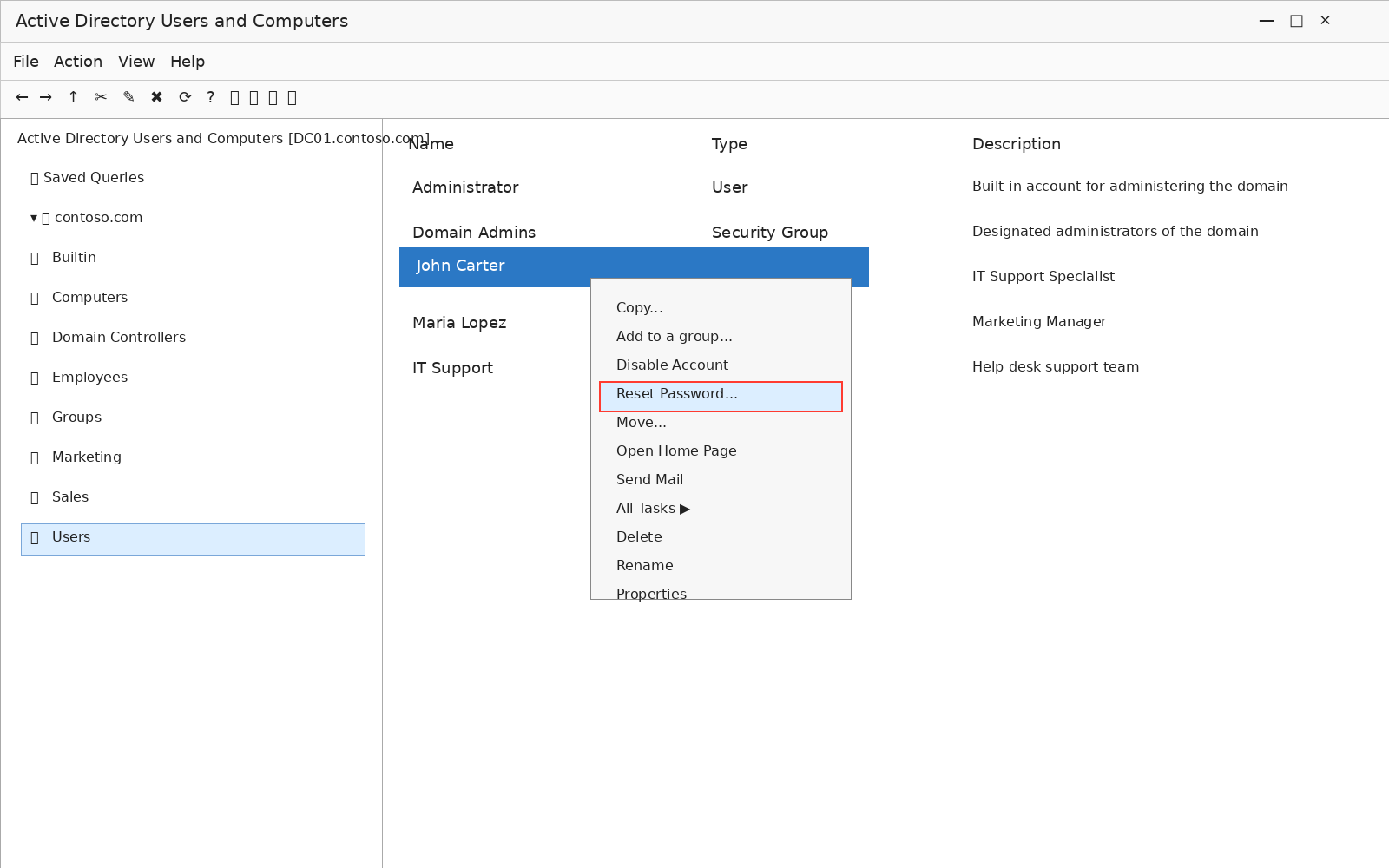The height and width of the screenshot is (868, 1389).
Task: Select the Saved Queries tree node
Action: click(x=87, y=178)
